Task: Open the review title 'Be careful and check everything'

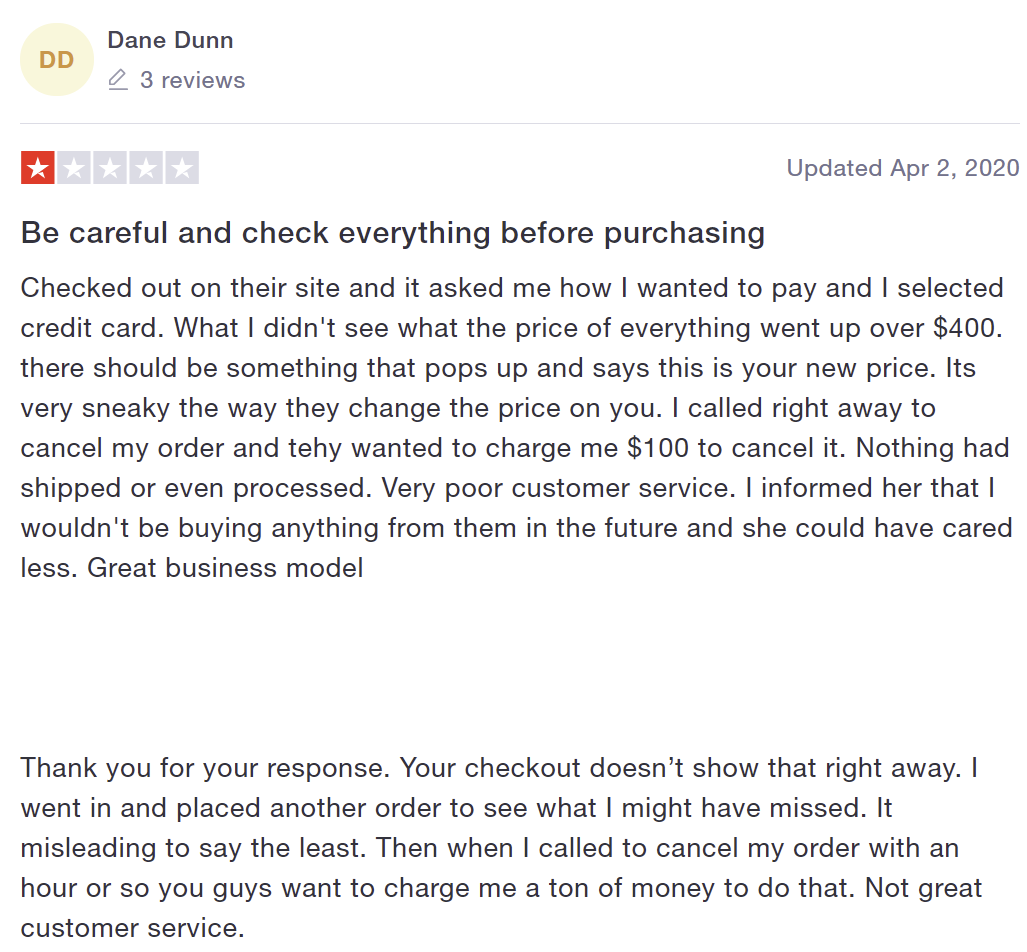Action: pyautogui.click(x=392, y=233)
